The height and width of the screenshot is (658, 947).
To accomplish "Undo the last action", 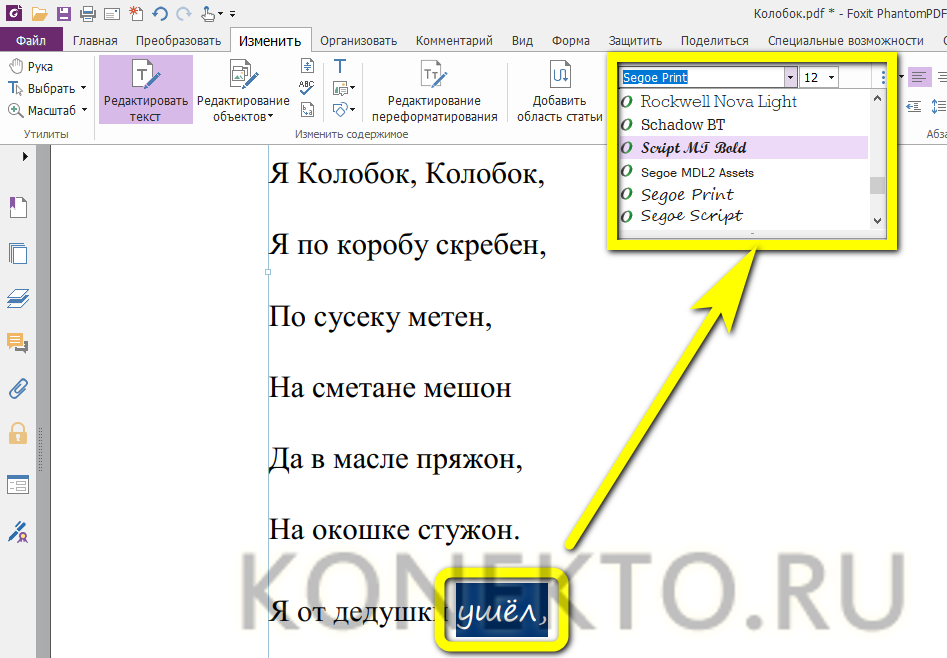I will (160, 14).
